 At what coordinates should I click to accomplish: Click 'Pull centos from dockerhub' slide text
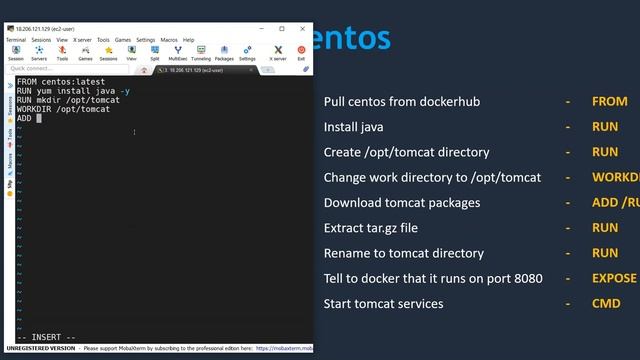click(402, 102)
